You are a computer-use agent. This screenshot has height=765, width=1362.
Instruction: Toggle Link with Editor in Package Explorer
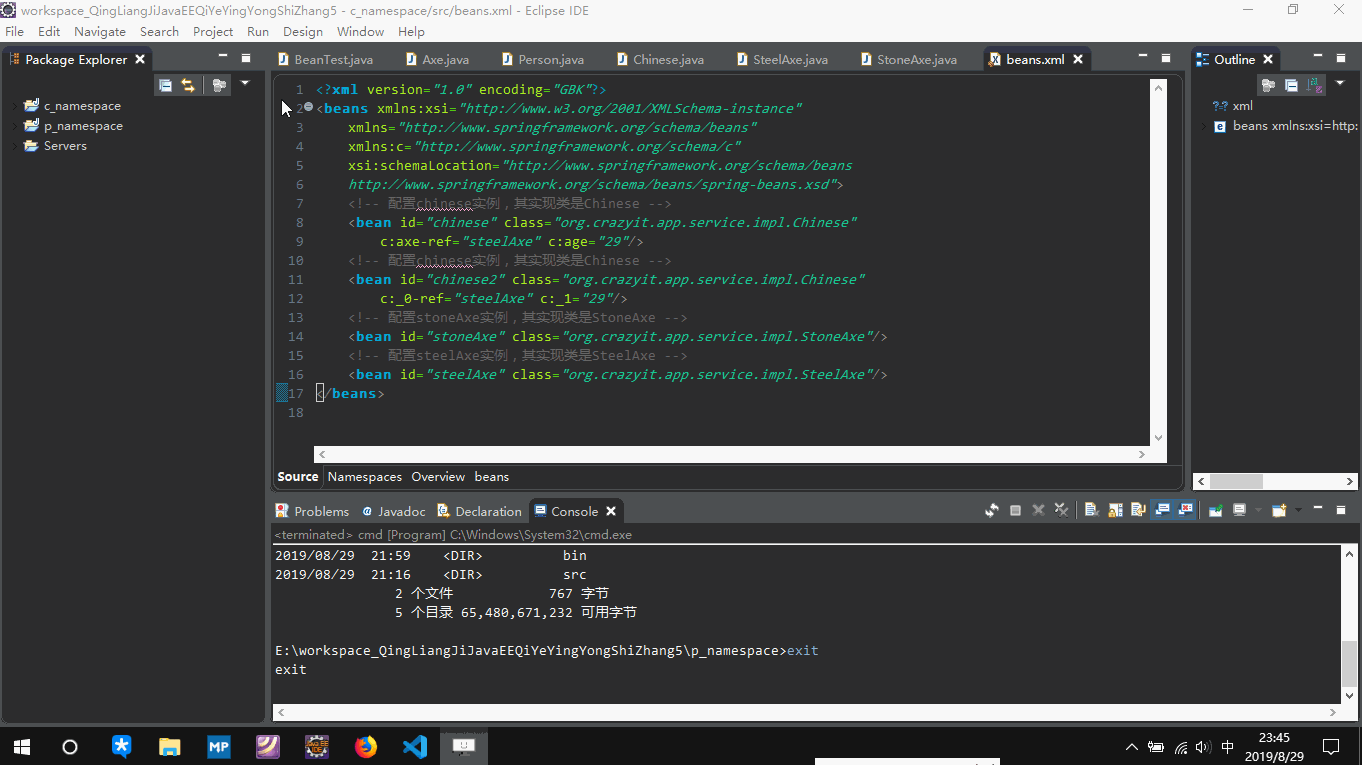(188, 86)
